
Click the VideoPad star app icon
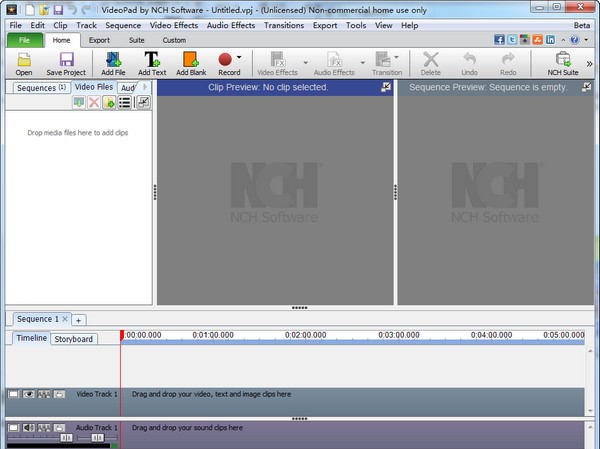12,10
